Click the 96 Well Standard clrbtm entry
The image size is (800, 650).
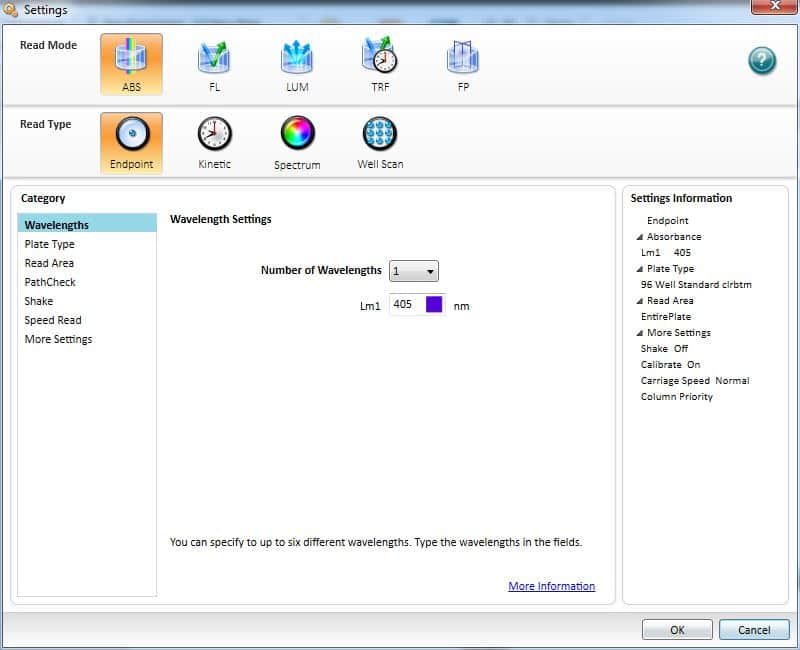[696, 285]
